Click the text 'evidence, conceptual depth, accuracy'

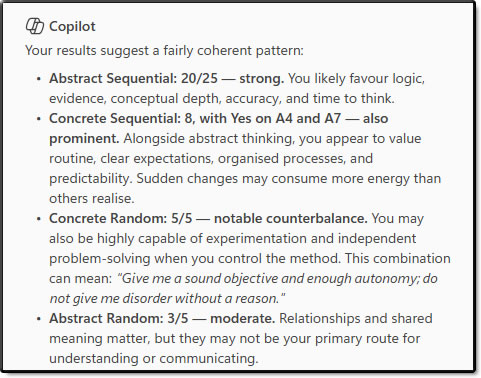tap(165, 99)
